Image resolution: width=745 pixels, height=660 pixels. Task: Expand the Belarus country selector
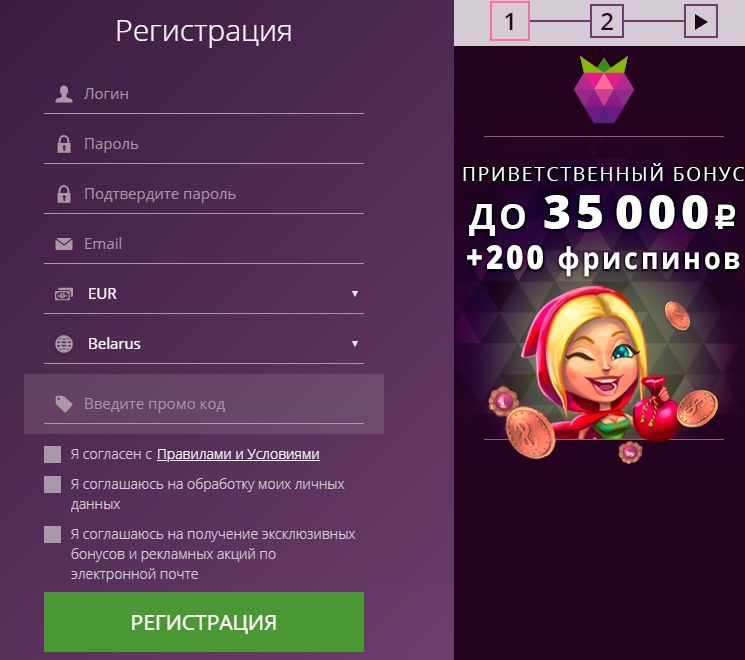click(x=204, y=344)
